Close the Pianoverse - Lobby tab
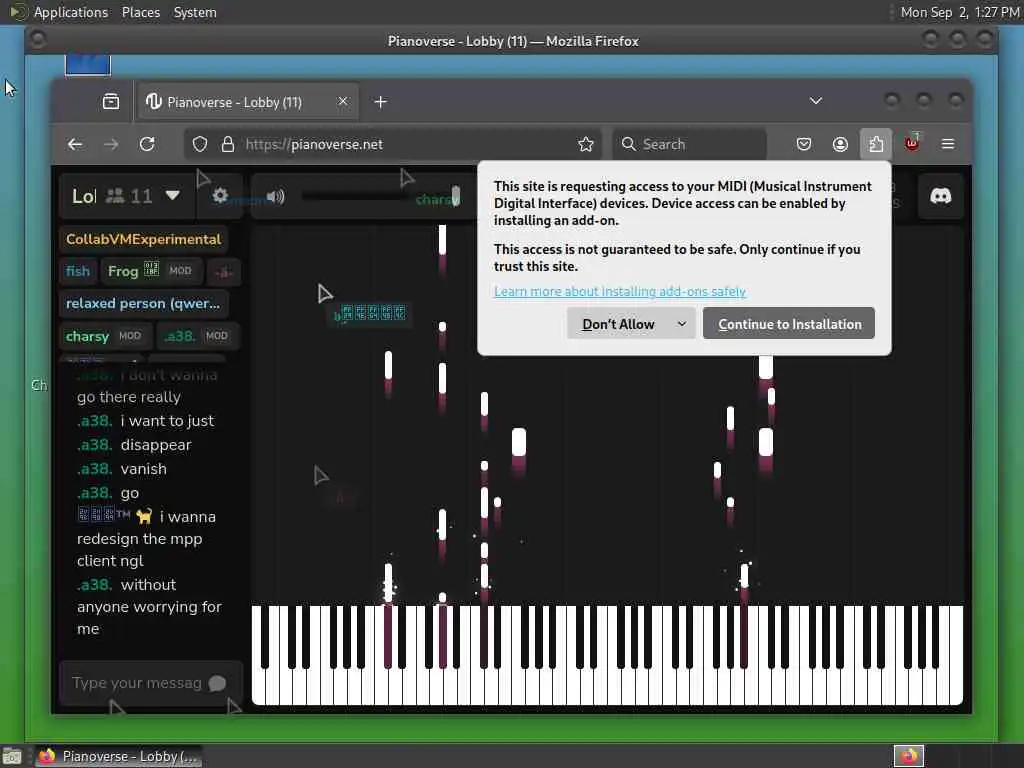 coord(343,102)
